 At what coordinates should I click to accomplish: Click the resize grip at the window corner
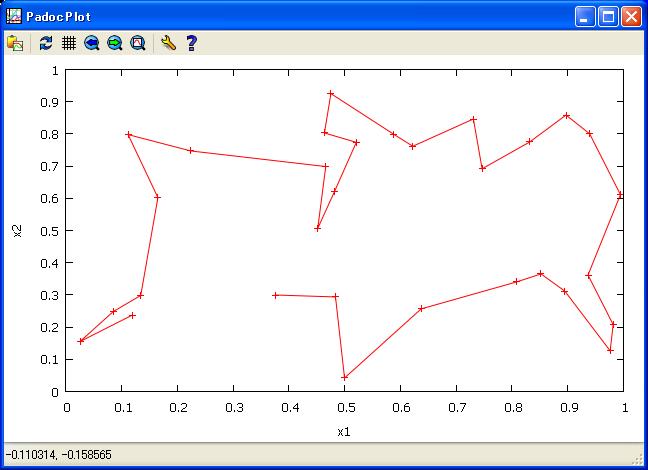(638, 460)
